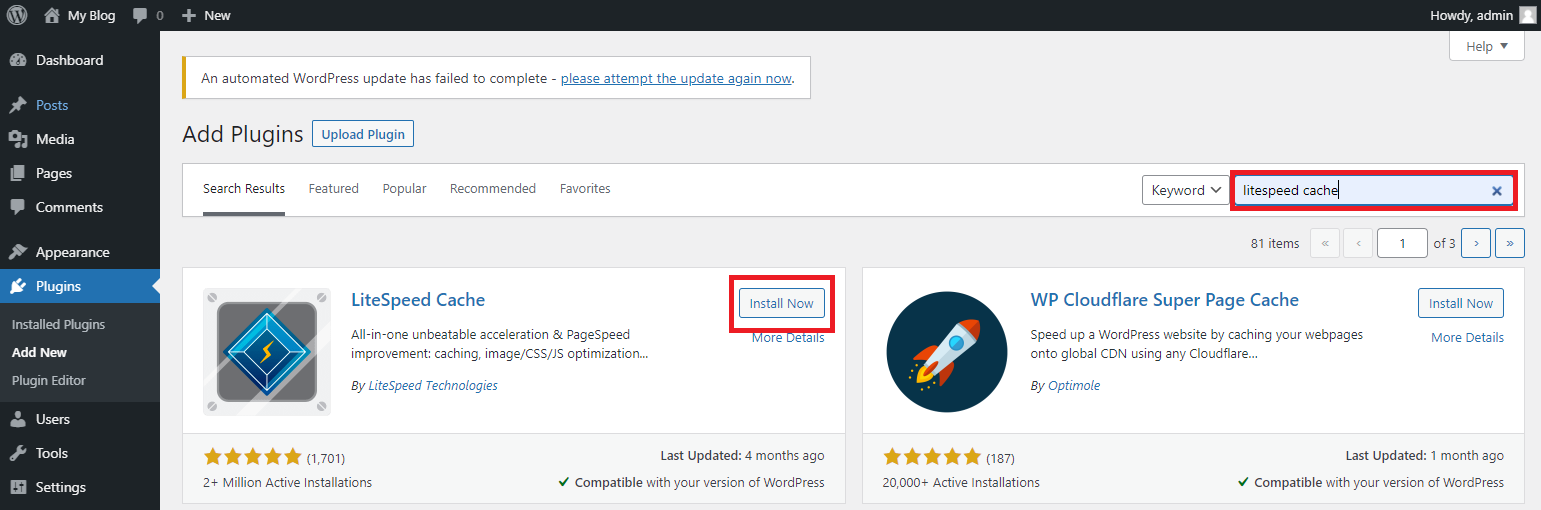
Task: Click WP Cloudflare star rating
Action: tap(932, 457)
